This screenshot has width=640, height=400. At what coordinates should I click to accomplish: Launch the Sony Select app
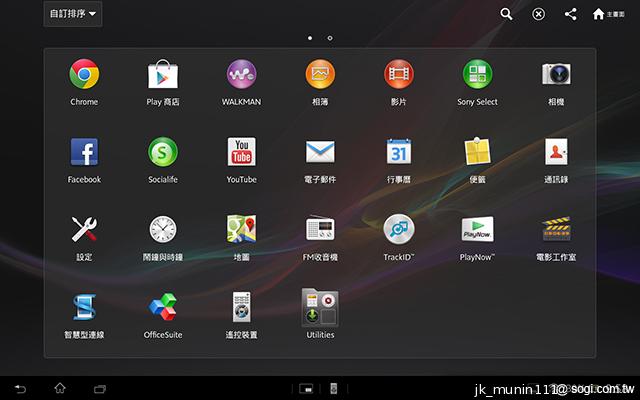(478, 74)
